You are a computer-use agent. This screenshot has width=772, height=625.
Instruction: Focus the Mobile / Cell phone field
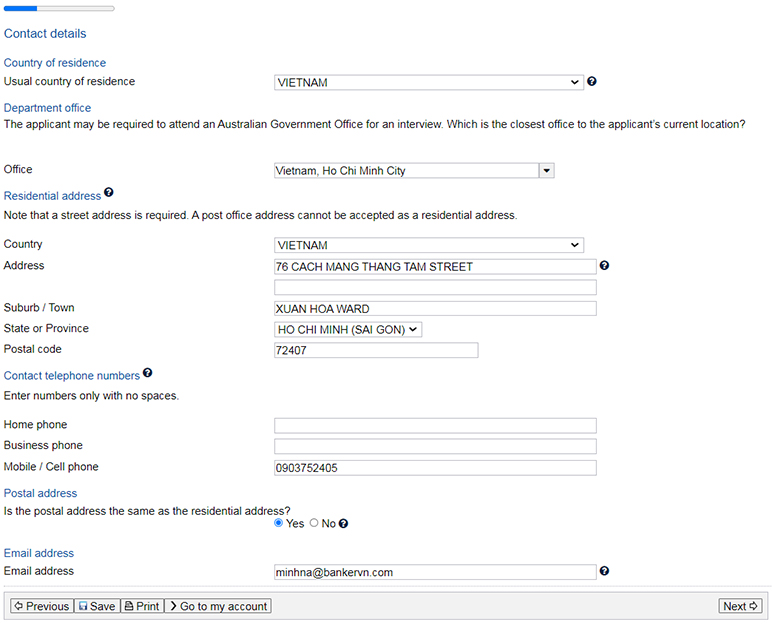coord(435,467)
